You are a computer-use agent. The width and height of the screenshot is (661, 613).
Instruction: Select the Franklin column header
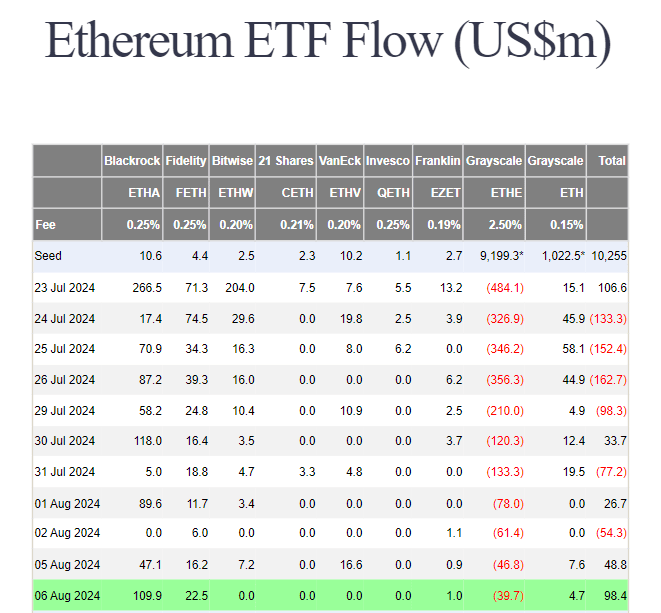438,160
